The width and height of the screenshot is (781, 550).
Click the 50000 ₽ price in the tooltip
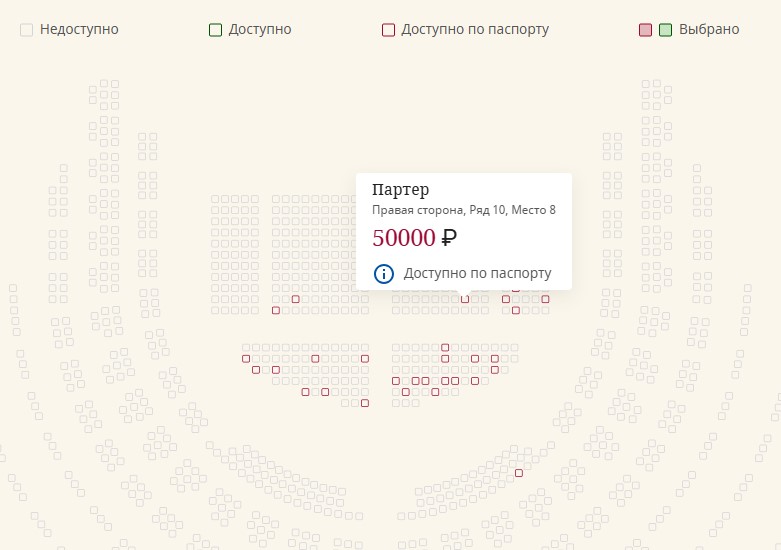[414, 238]
